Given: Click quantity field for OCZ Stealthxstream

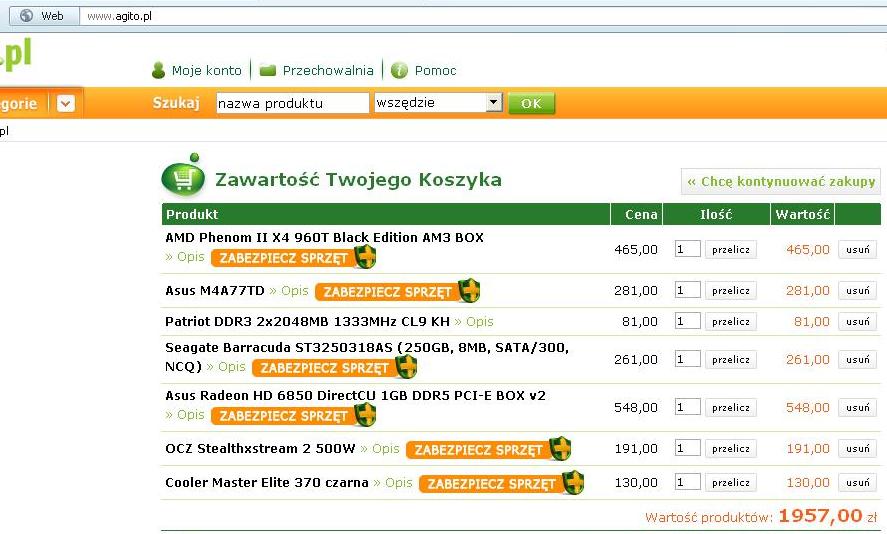Looking at the screenshot, I should click(x=687, y=448).
